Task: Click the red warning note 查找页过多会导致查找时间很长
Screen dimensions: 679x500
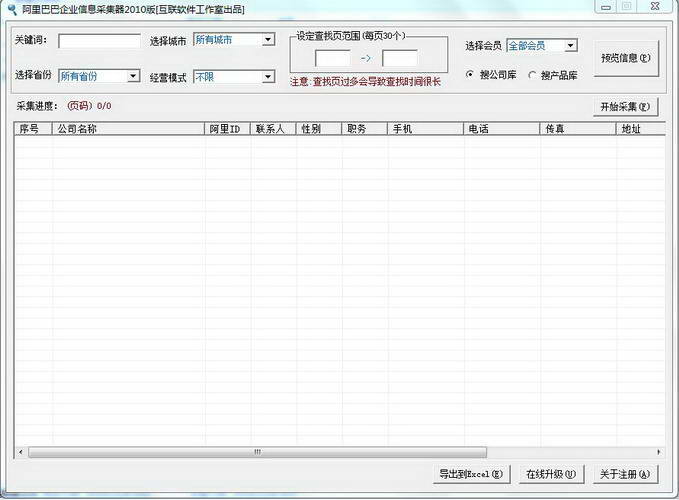Action: [x=365, y=82]
